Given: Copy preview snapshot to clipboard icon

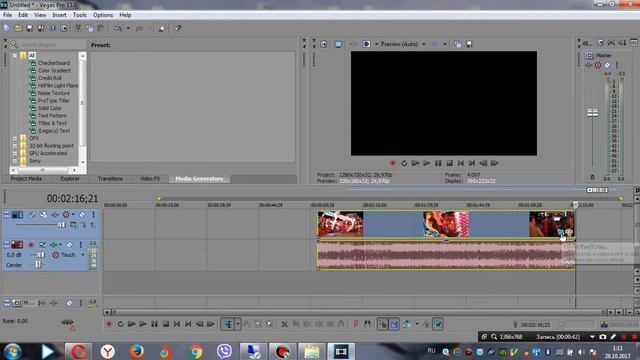Looking at the screenshot, I should [458, 44].
